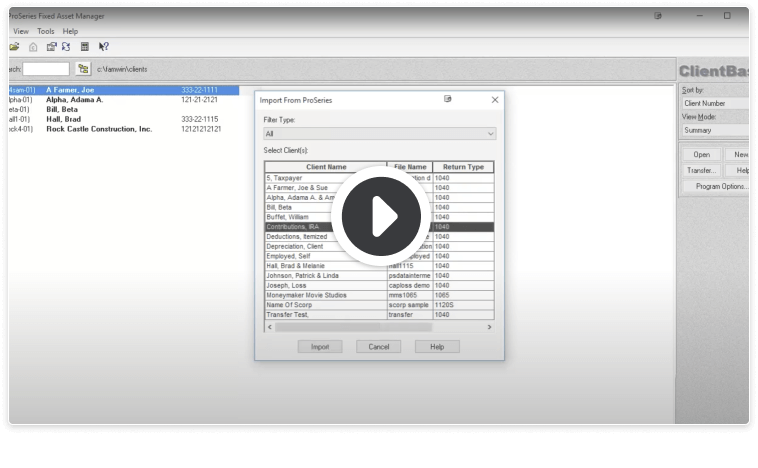Screen dimensions: 758x468
Task: Click the horizontal scrollbar right arrow
Action: pos(489,327)
